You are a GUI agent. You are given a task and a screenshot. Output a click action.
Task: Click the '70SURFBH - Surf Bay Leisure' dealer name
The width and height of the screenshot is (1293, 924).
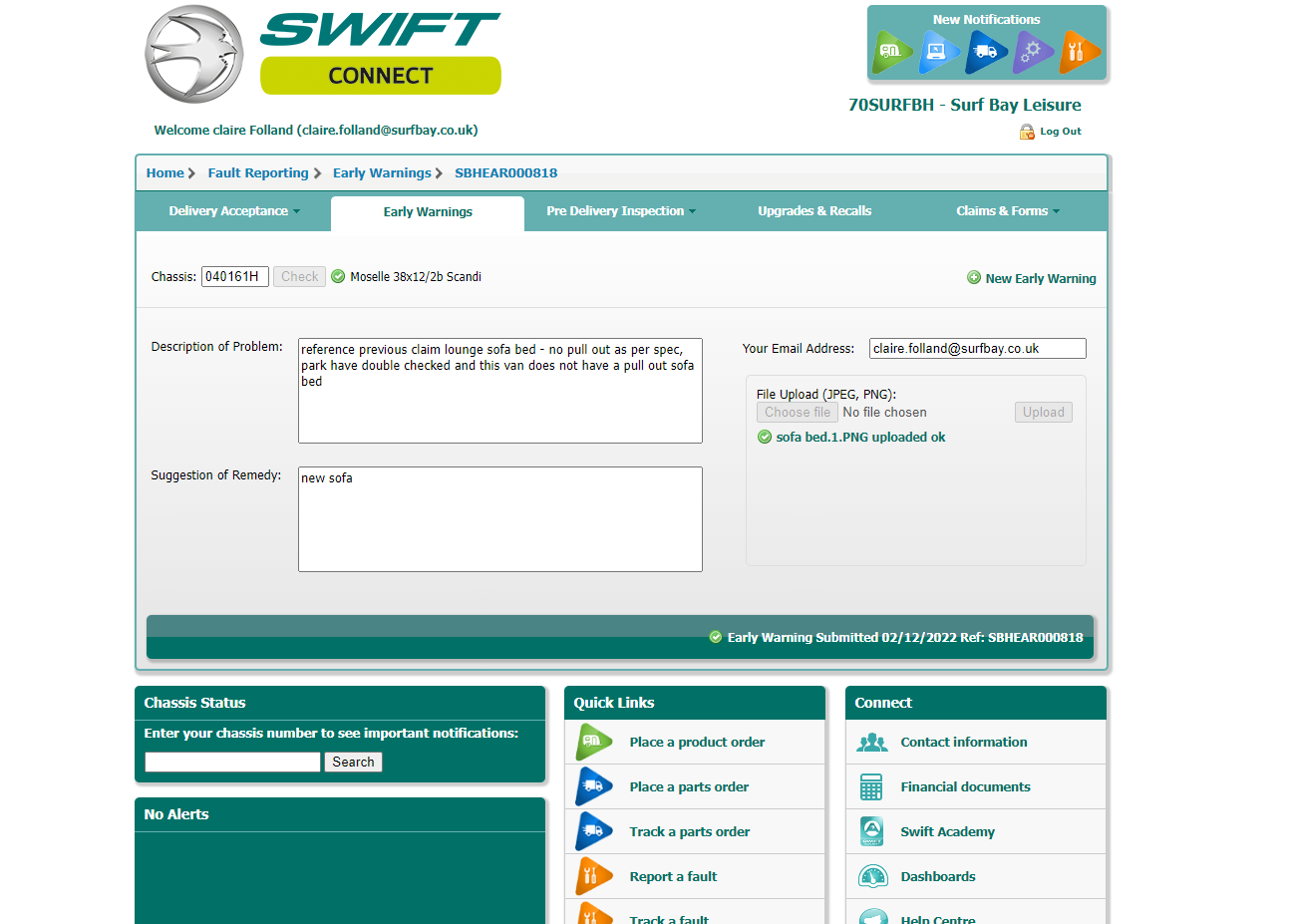[x=965, y=105]
